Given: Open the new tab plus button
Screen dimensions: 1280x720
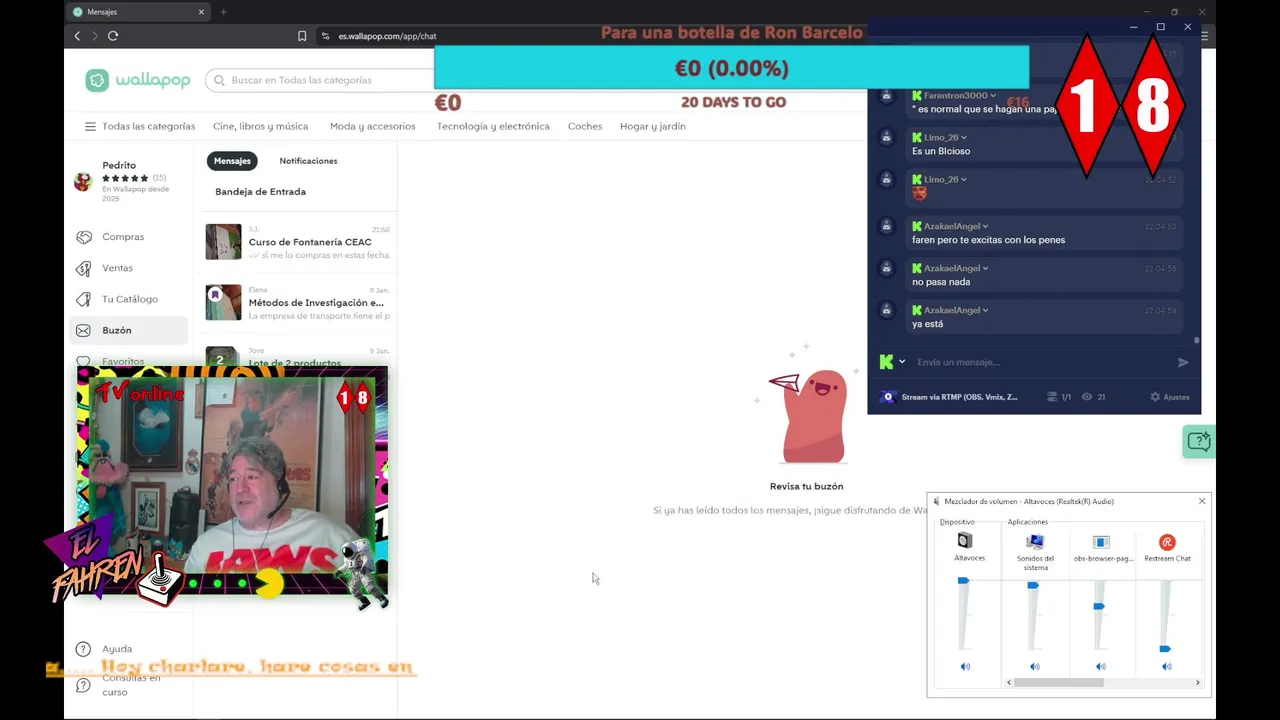Looking at the screenshot, I should point(223,12).
